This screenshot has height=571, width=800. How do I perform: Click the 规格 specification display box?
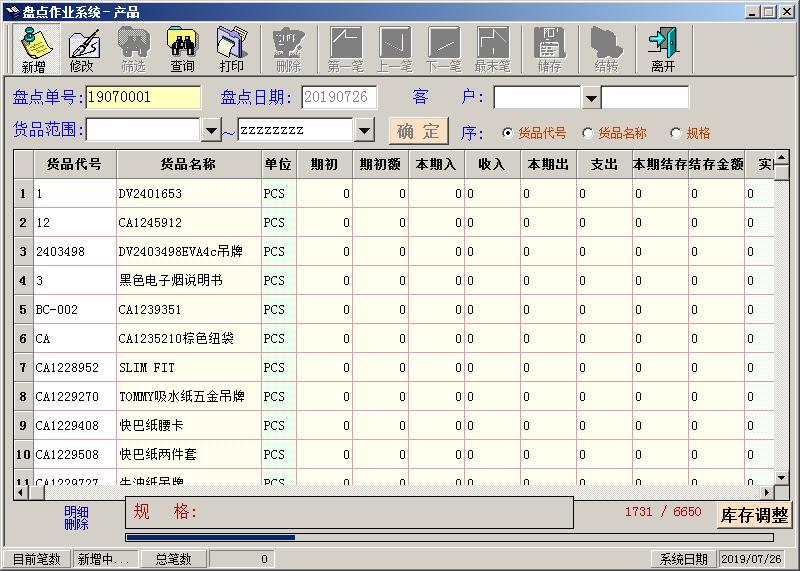[349, 512]
